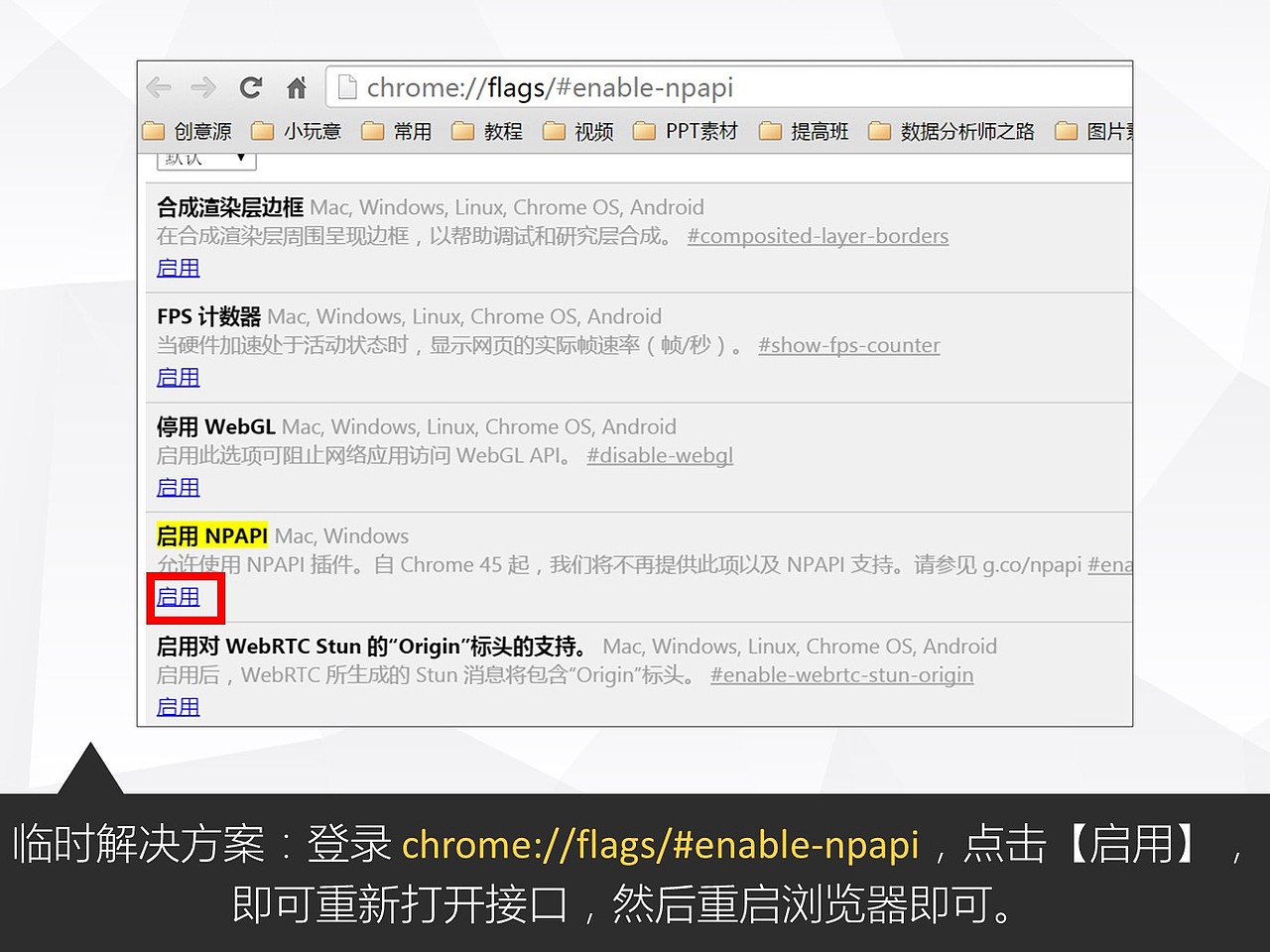This screenshot has height=952, width=1270.
Task: Open #disable-webgl anchor link
Action: [x=660, y=455]
